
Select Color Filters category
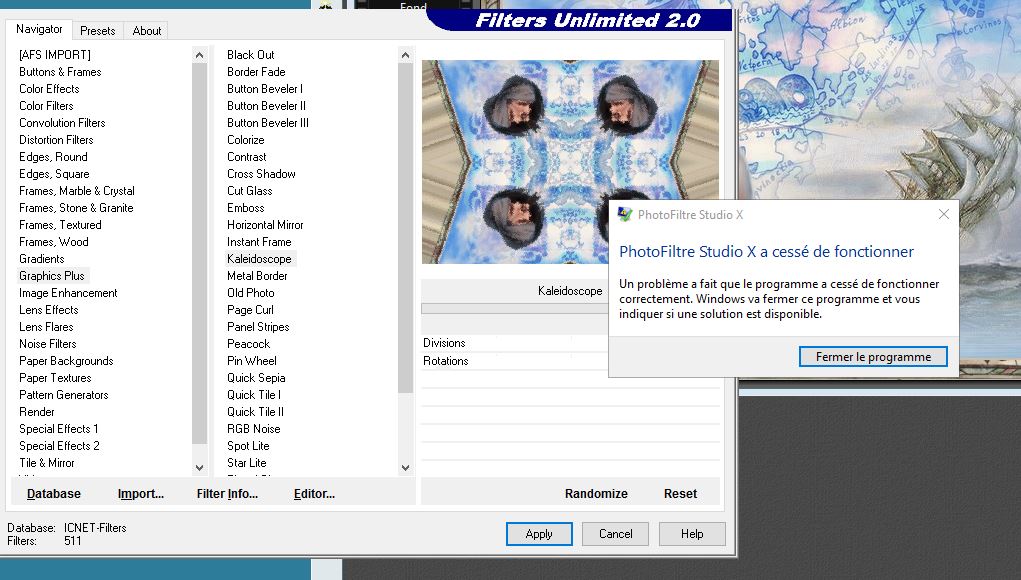46,105
